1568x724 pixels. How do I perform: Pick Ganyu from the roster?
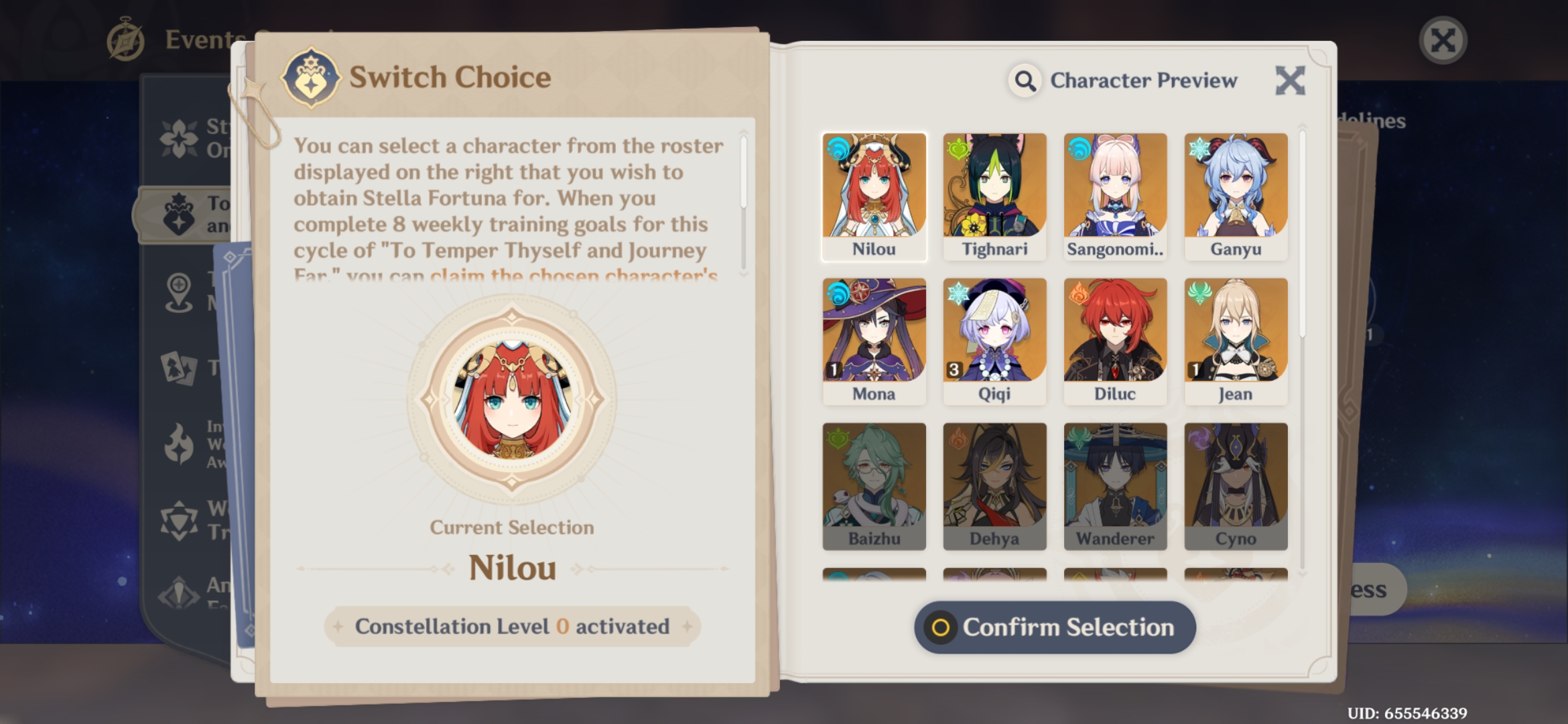(1236, 196)
